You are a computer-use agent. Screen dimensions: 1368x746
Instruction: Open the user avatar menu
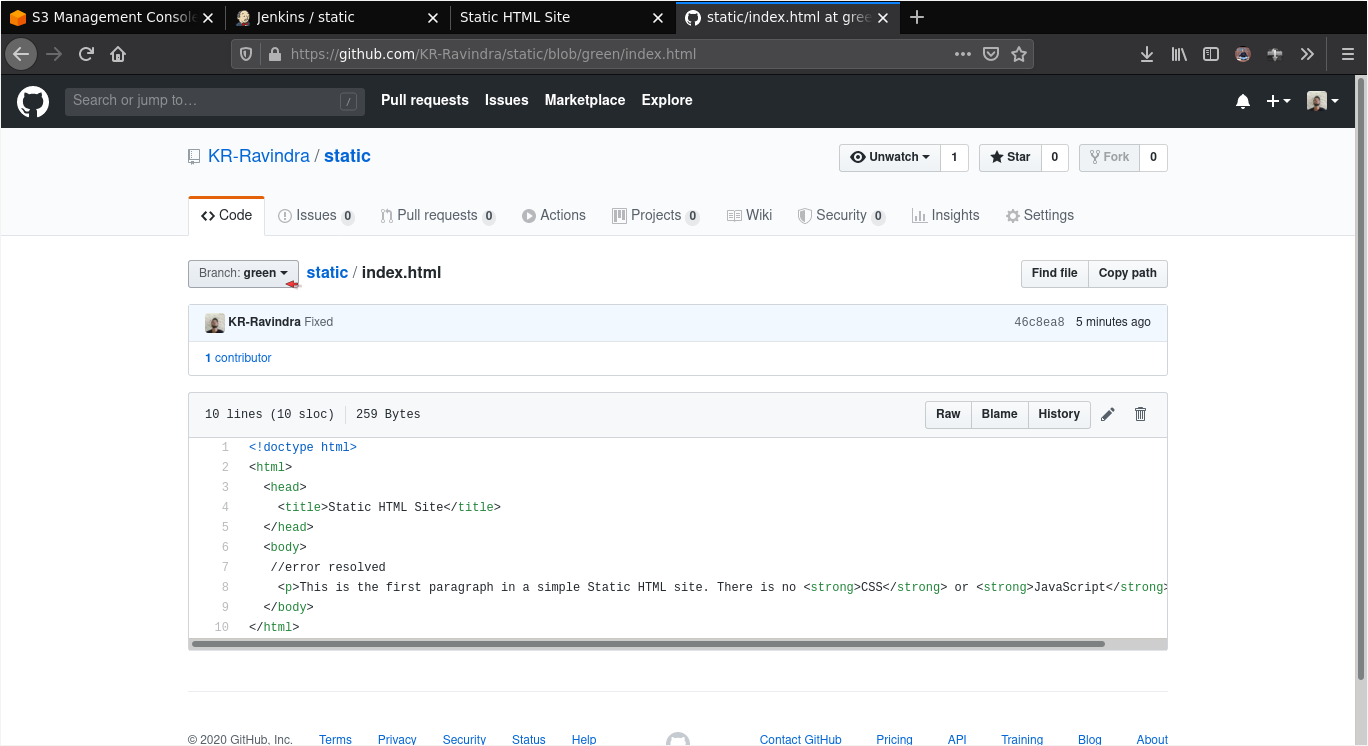click(x=1322, y=101)
